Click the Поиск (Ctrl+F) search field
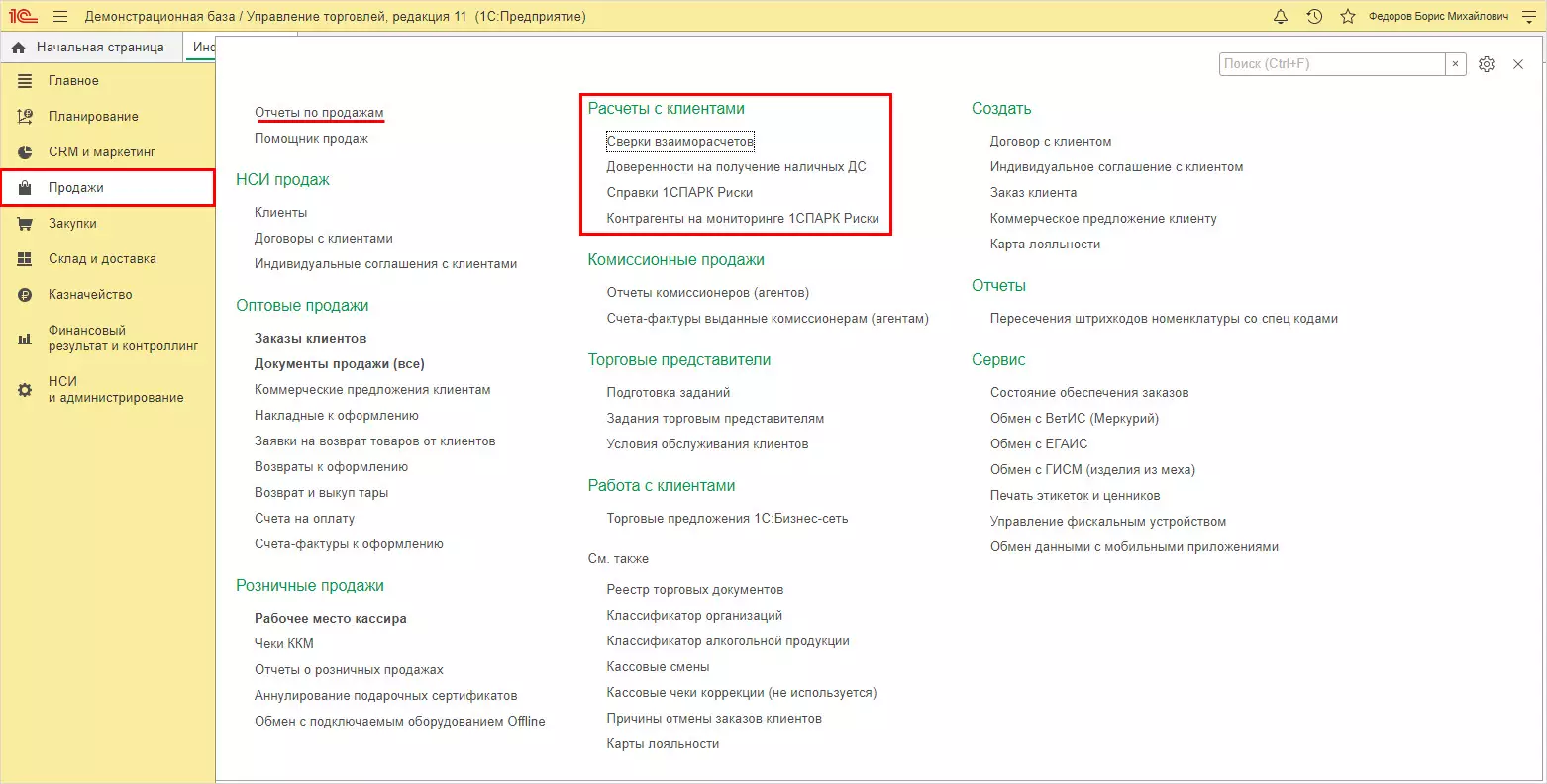The image size is (1547, 784). (x=1332, y=64)
